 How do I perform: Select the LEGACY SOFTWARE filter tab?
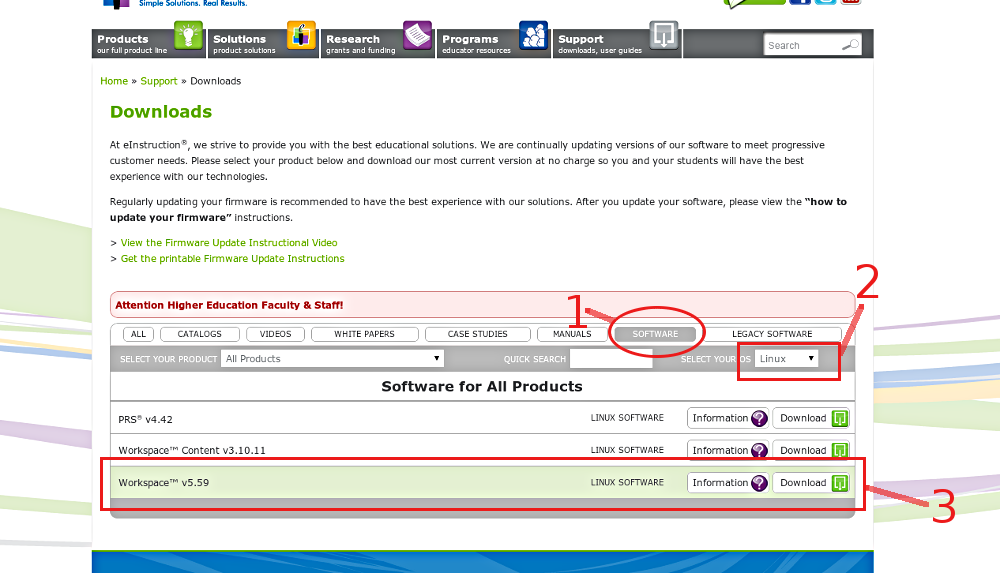point(772,334)
